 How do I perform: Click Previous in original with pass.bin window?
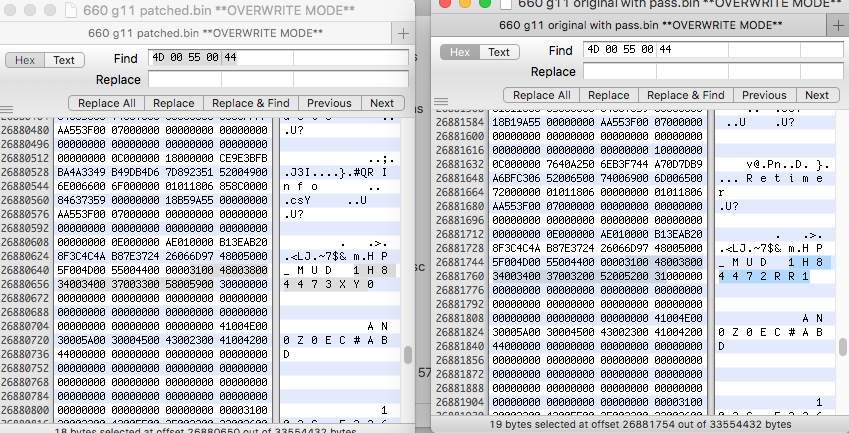[x=764, y=95]
